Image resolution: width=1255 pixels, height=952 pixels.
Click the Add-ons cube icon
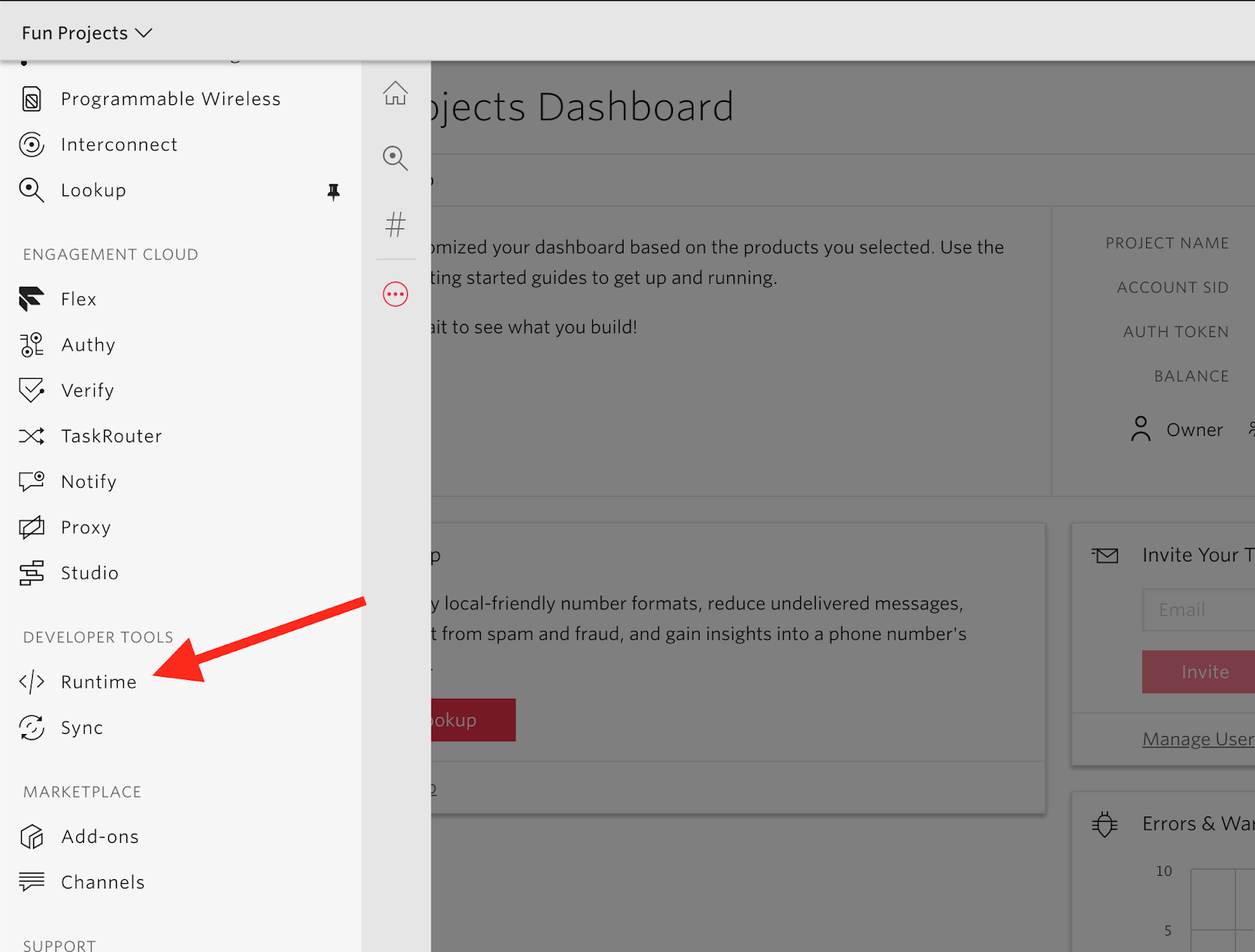pos(31,837)
